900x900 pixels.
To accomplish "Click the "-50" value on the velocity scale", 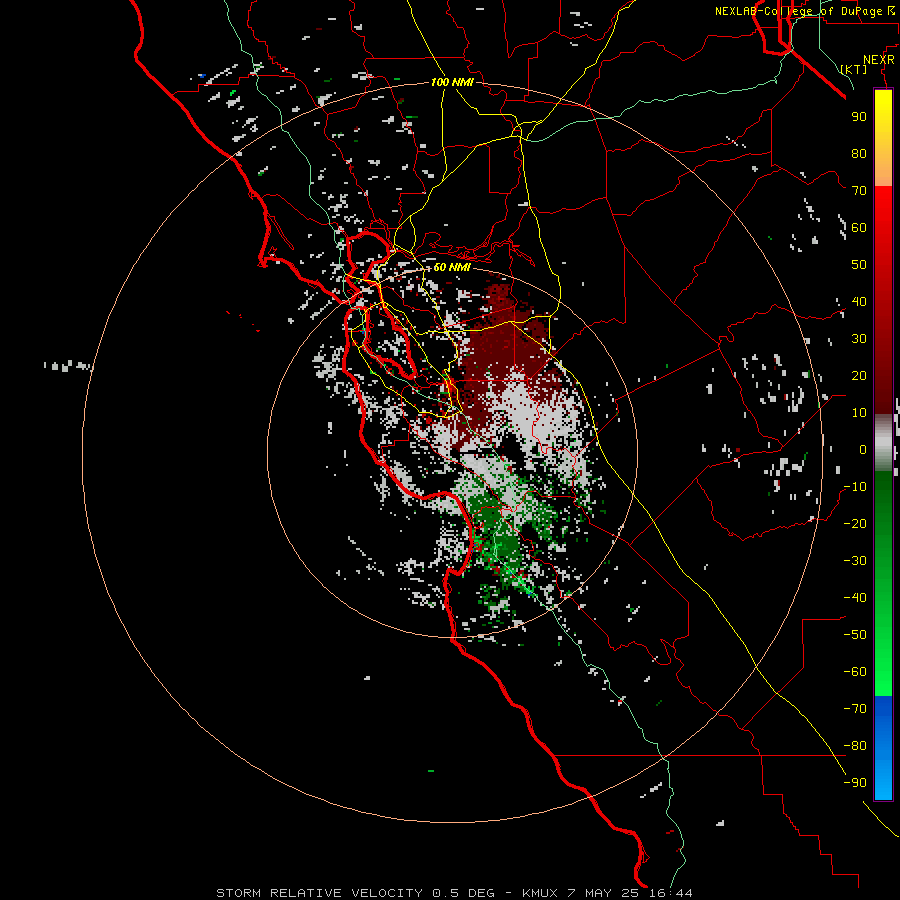I will 855,634.
